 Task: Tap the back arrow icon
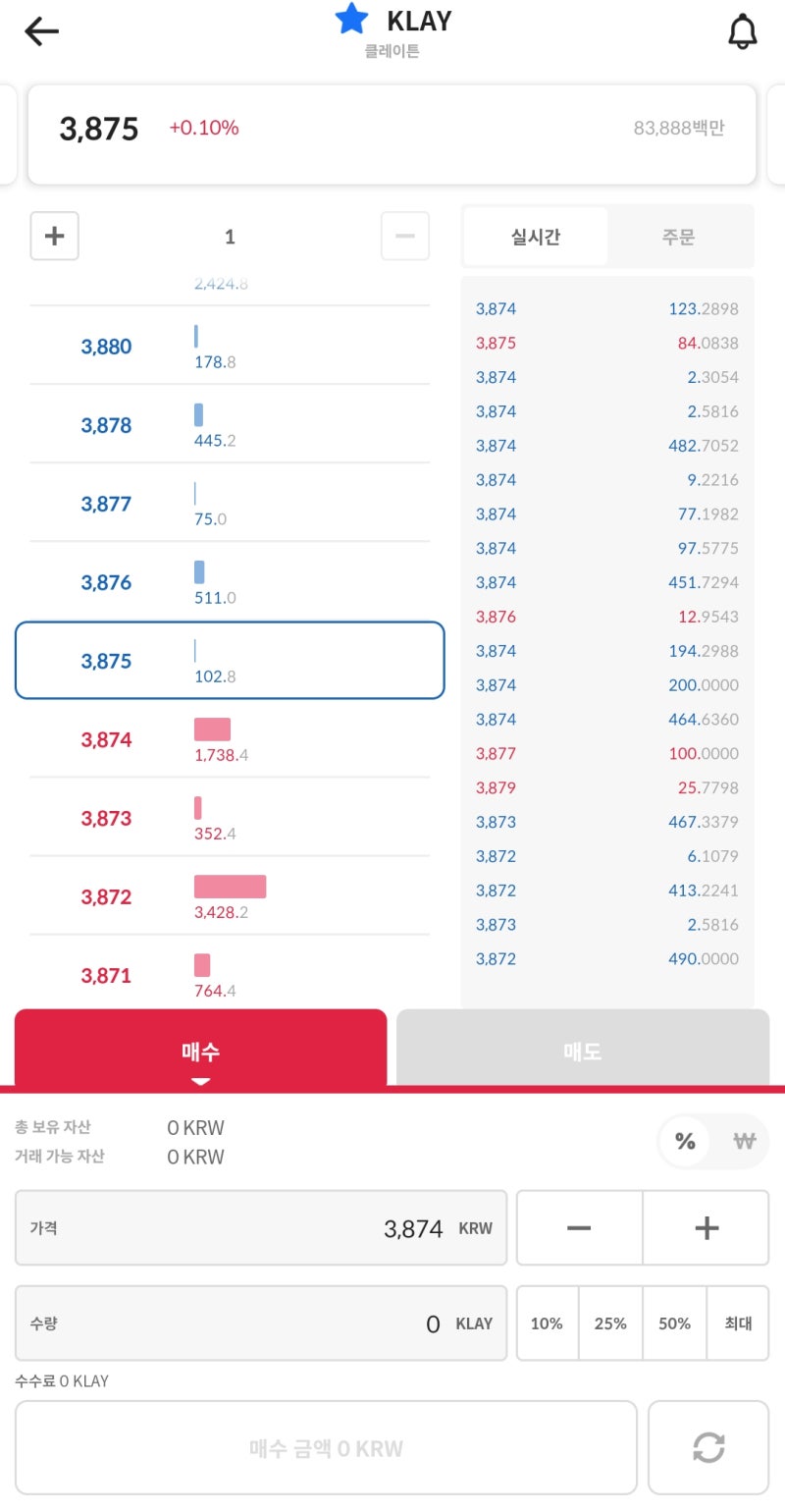click(x=42, y=31)
